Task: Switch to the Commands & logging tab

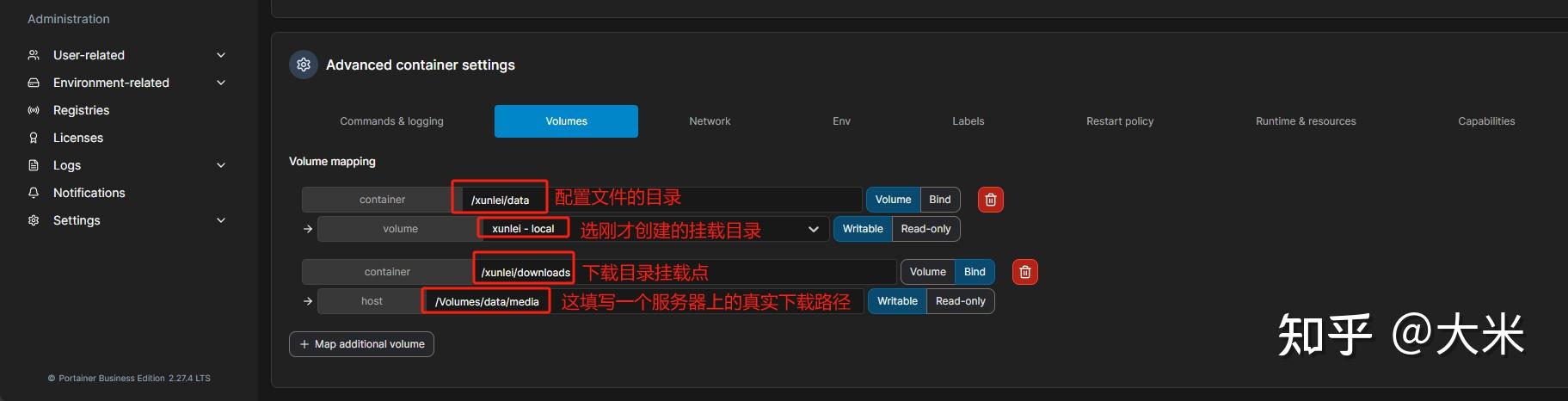Action: [391, 121]
